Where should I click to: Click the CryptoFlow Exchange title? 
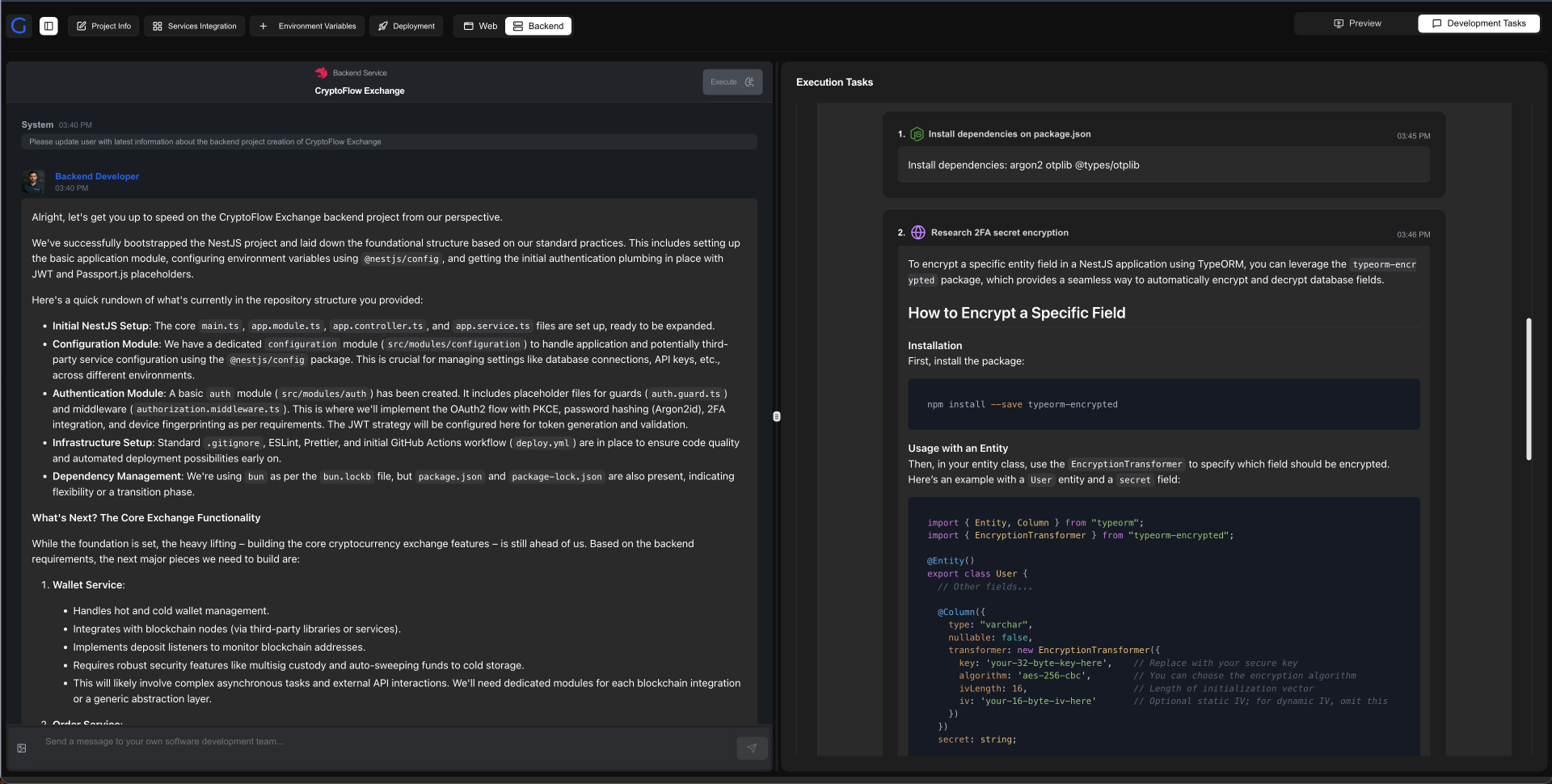[360, 91]
